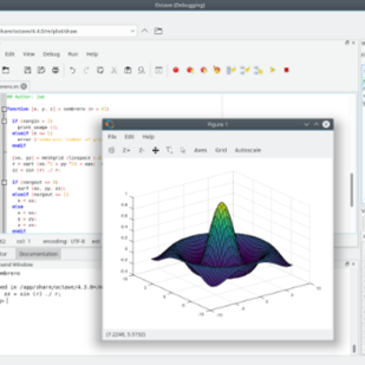365x365 pixels.
Task: Select the pan cross tool in Figure 1
Action: 155,150
